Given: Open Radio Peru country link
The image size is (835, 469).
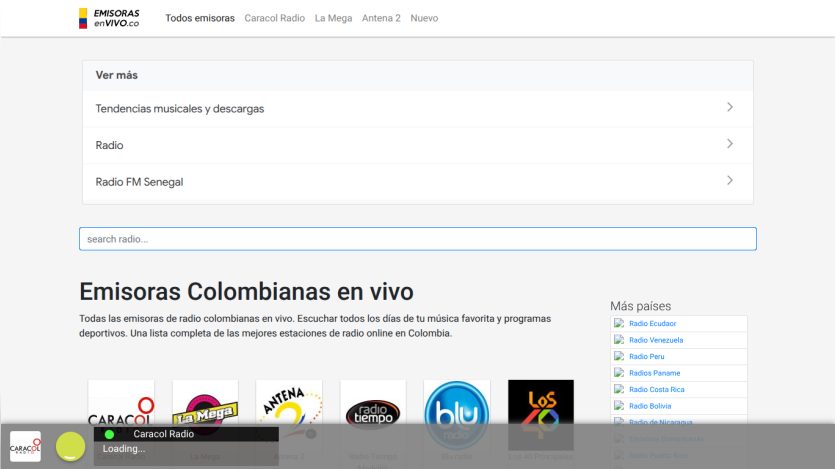Looking at the screenshot, I should click(x=646, y=357).
